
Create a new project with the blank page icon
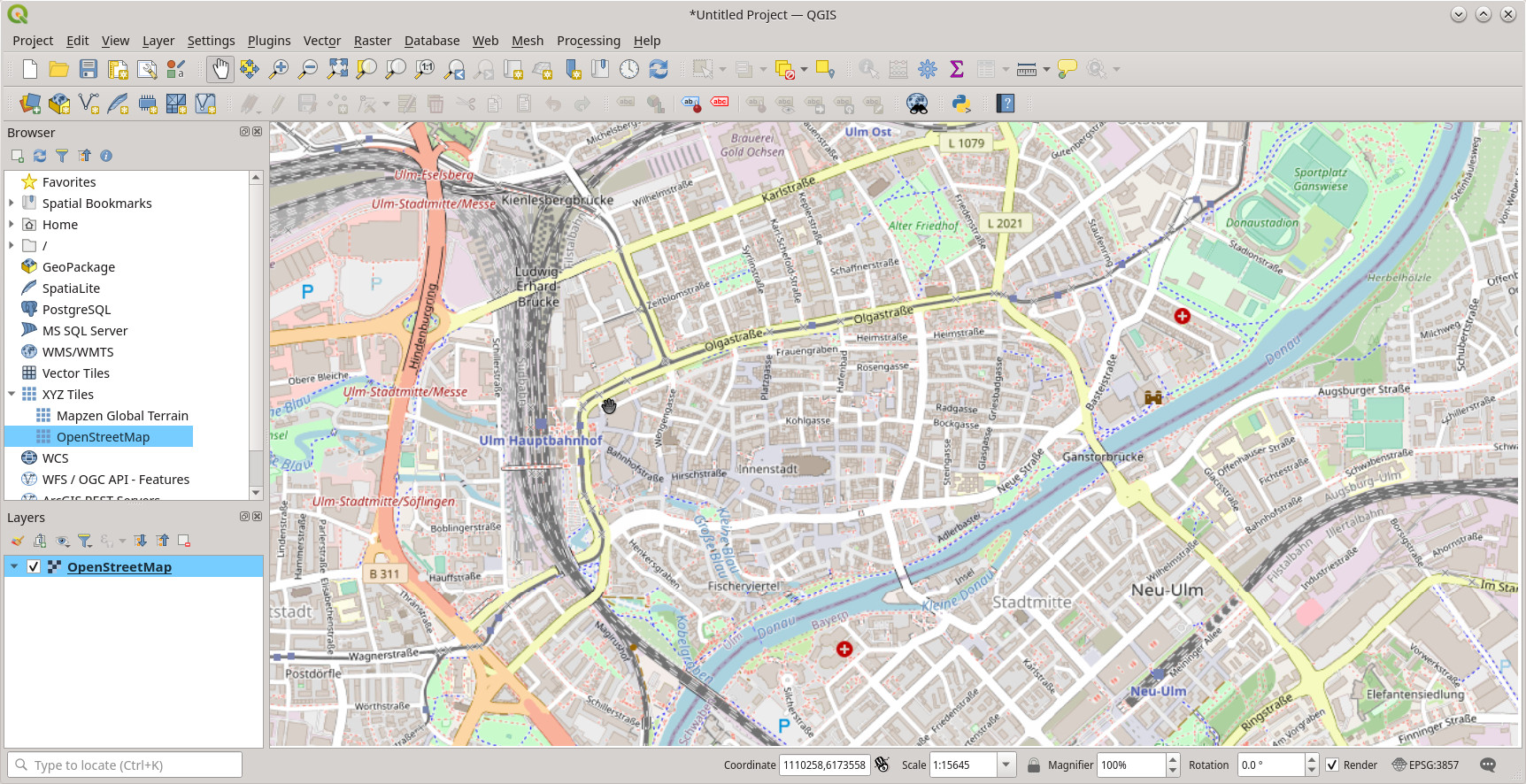30,69
